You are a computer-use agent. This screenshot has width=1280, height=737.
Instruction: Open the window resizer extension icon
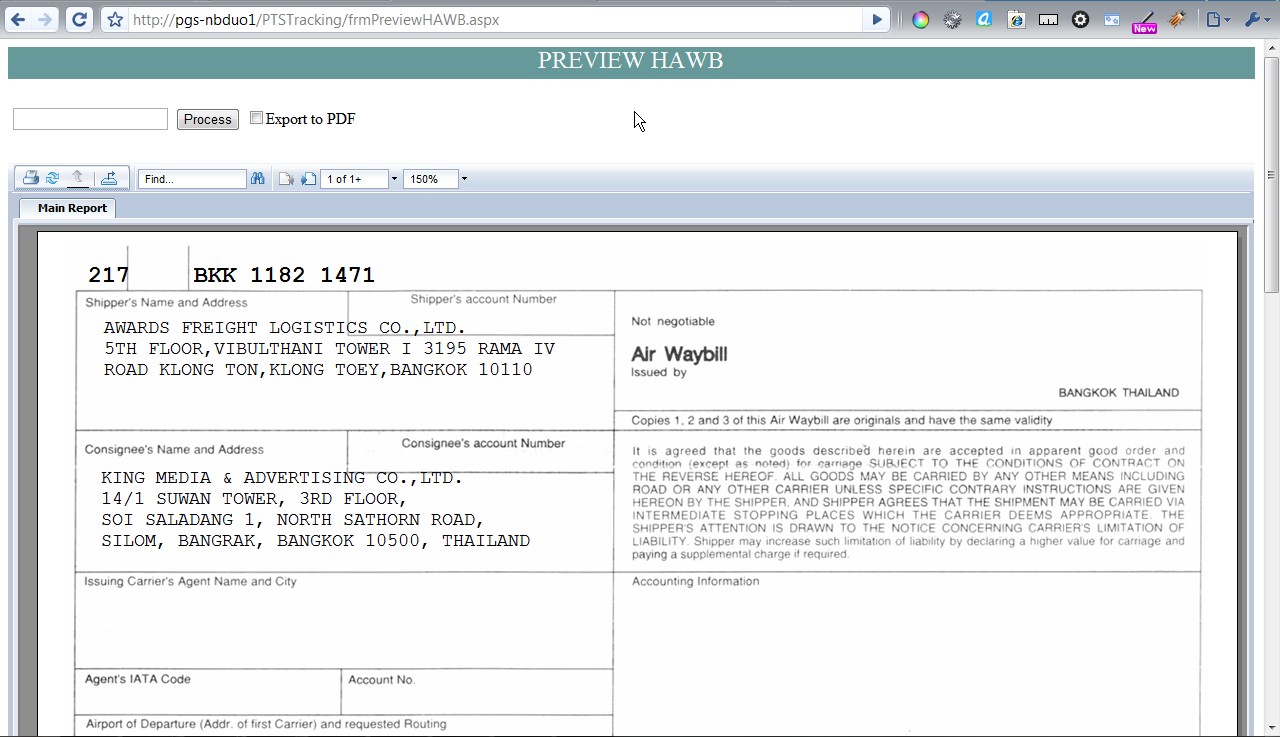(1112, 19)
